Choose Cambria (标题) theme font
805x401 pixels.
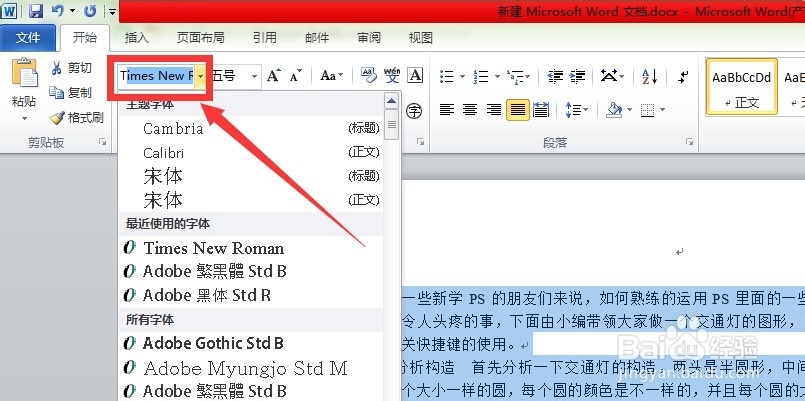pos(251,128)
